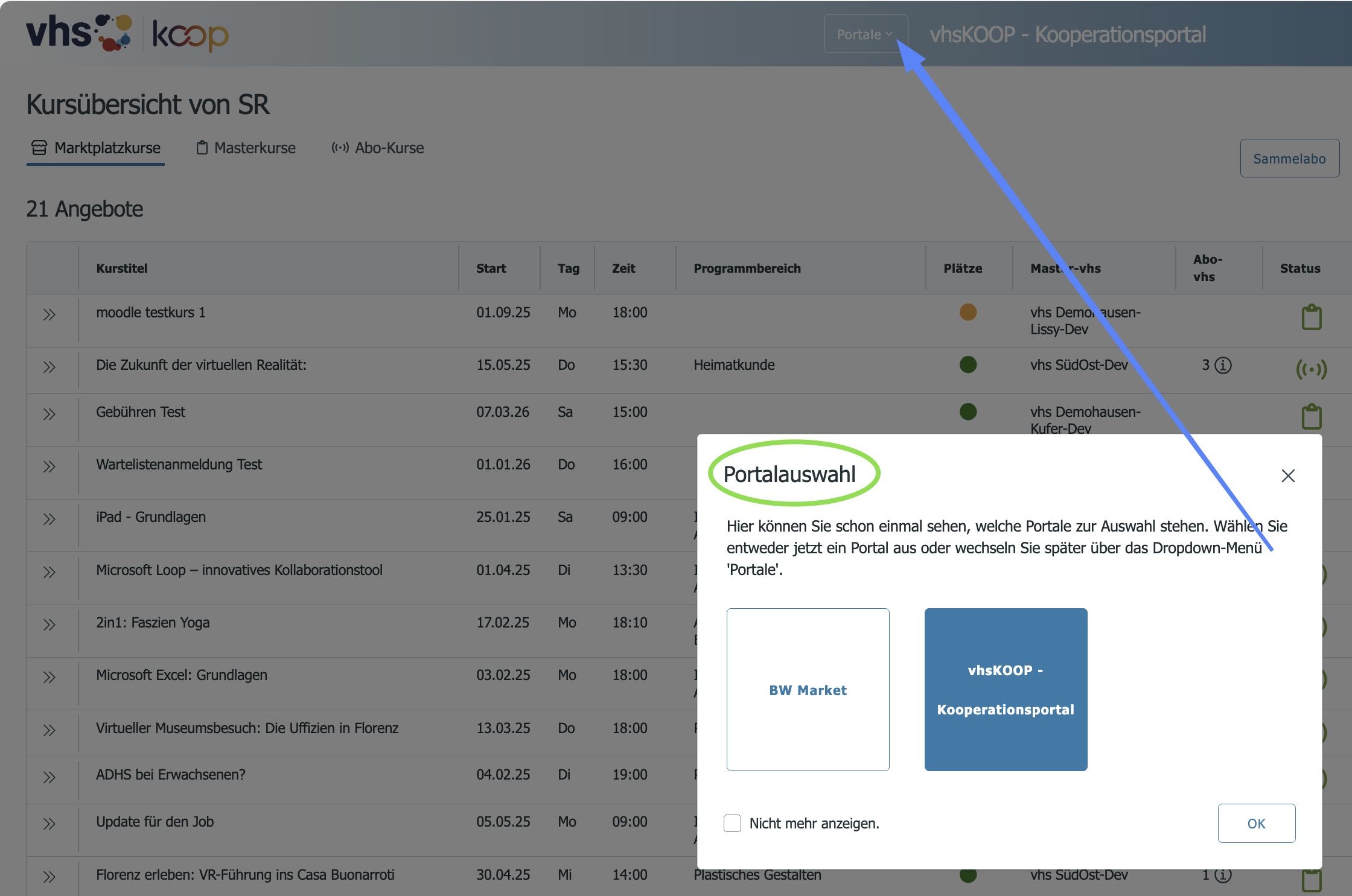Image resolution: width=1352 pixels, height=896 pixels.
Task: Click clipboard status icon for Gebühren Test
Action: (1311, 416)
